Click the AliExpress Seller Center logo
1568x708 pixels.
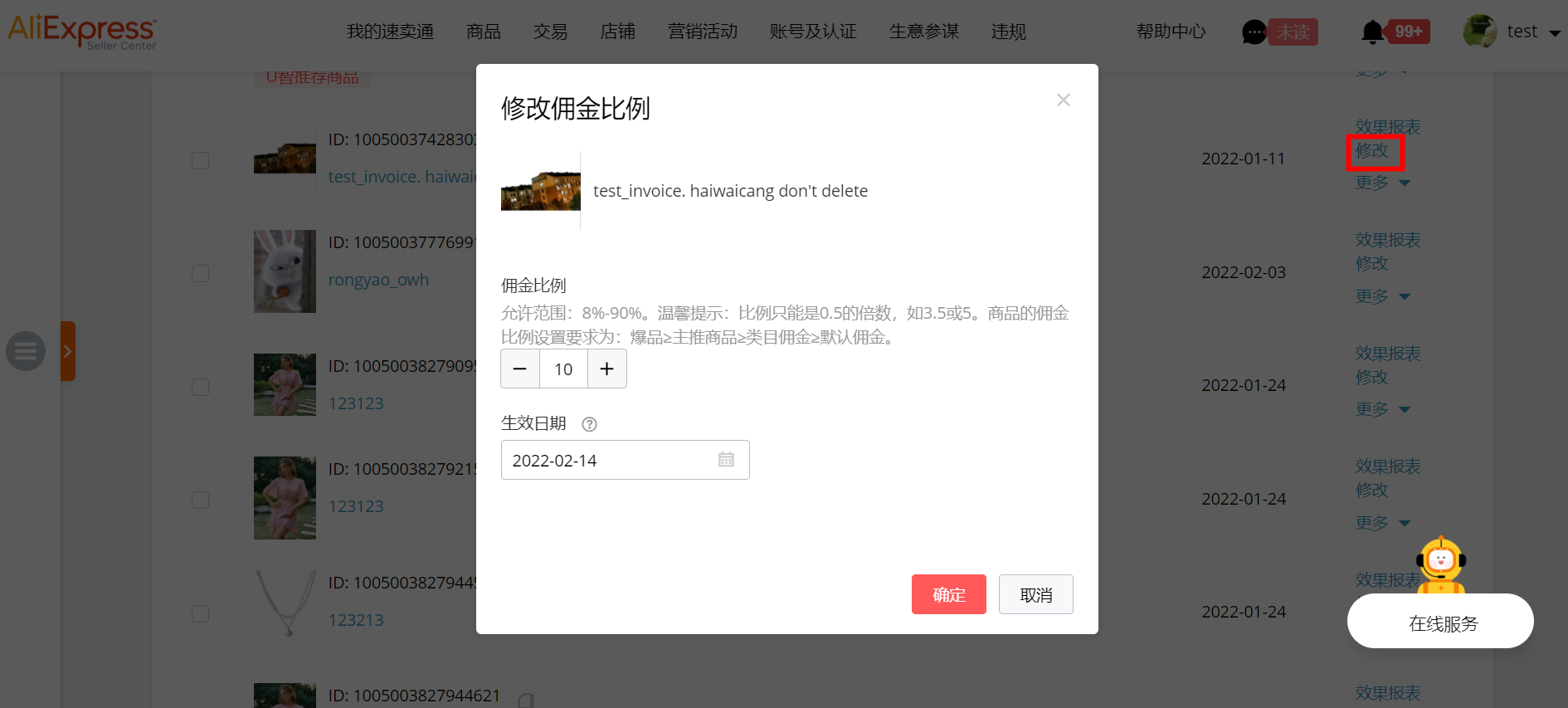pyautogui.click(x=81, y=32)
